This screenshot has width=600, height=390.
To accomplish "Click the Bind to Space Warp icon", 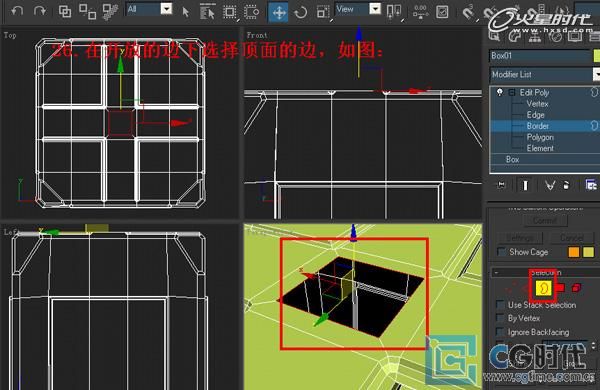I will pos(111,11).
